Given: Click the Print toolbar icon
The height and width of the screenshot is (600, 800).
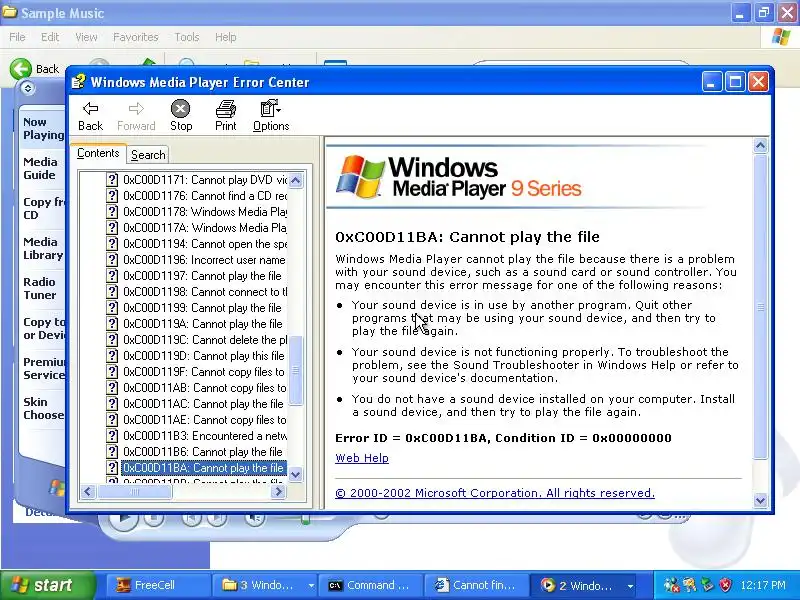Looking at the screenshot, I should (226, 116).
